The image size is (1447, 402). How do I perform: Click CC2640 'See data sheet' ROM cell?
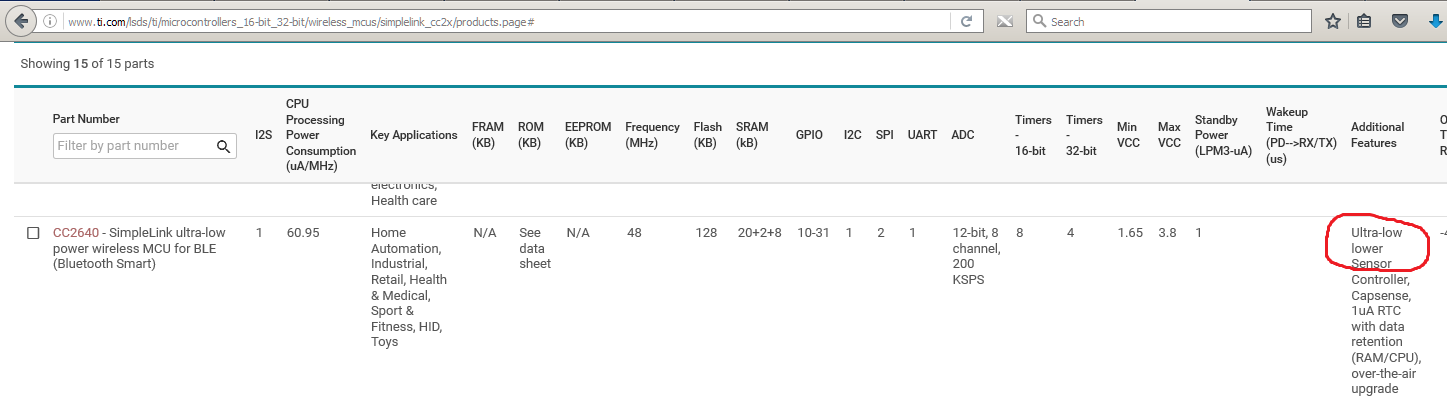click(535, 248)
